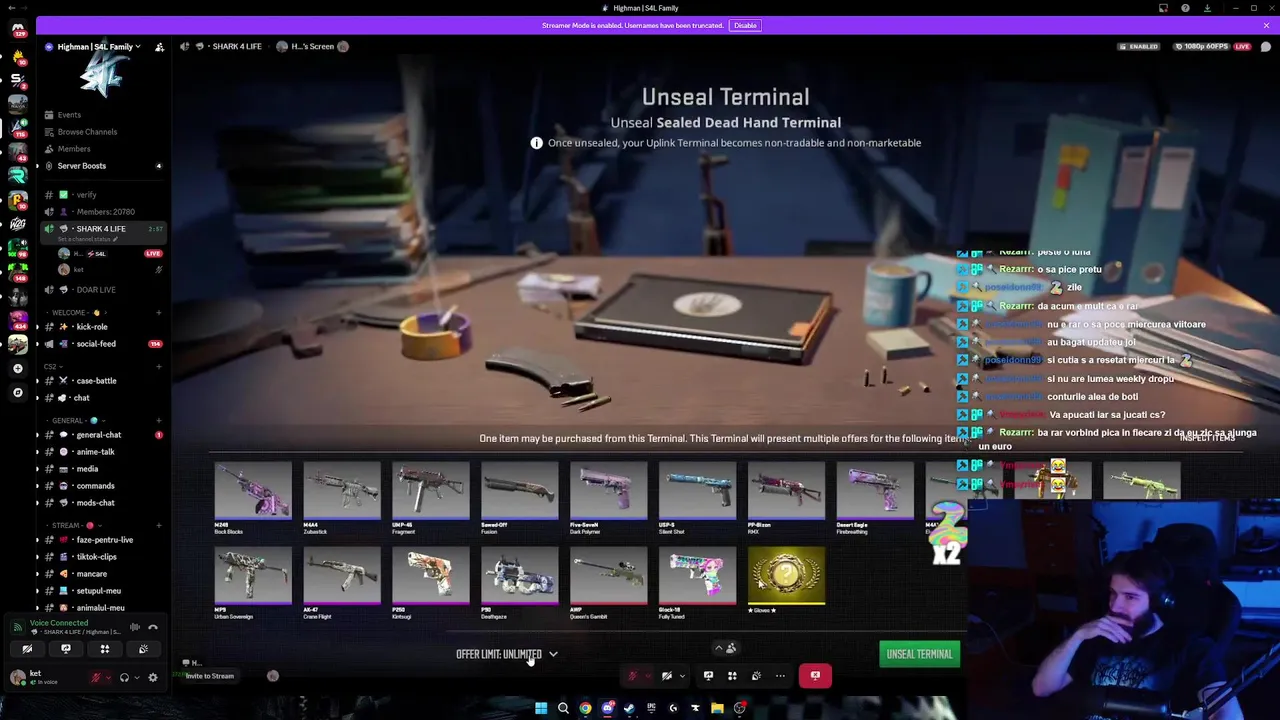Collapse the CS2 category

[53, 367]
